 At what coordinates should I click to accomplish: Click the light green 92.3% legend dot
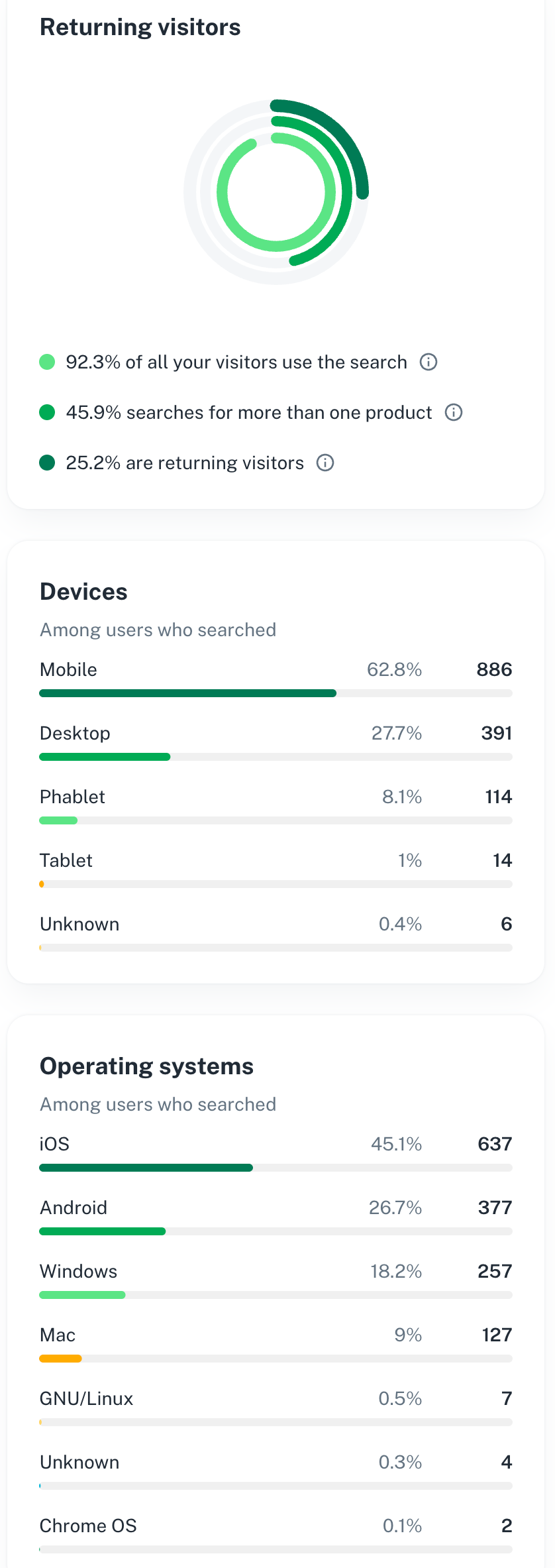coord(47,362)
